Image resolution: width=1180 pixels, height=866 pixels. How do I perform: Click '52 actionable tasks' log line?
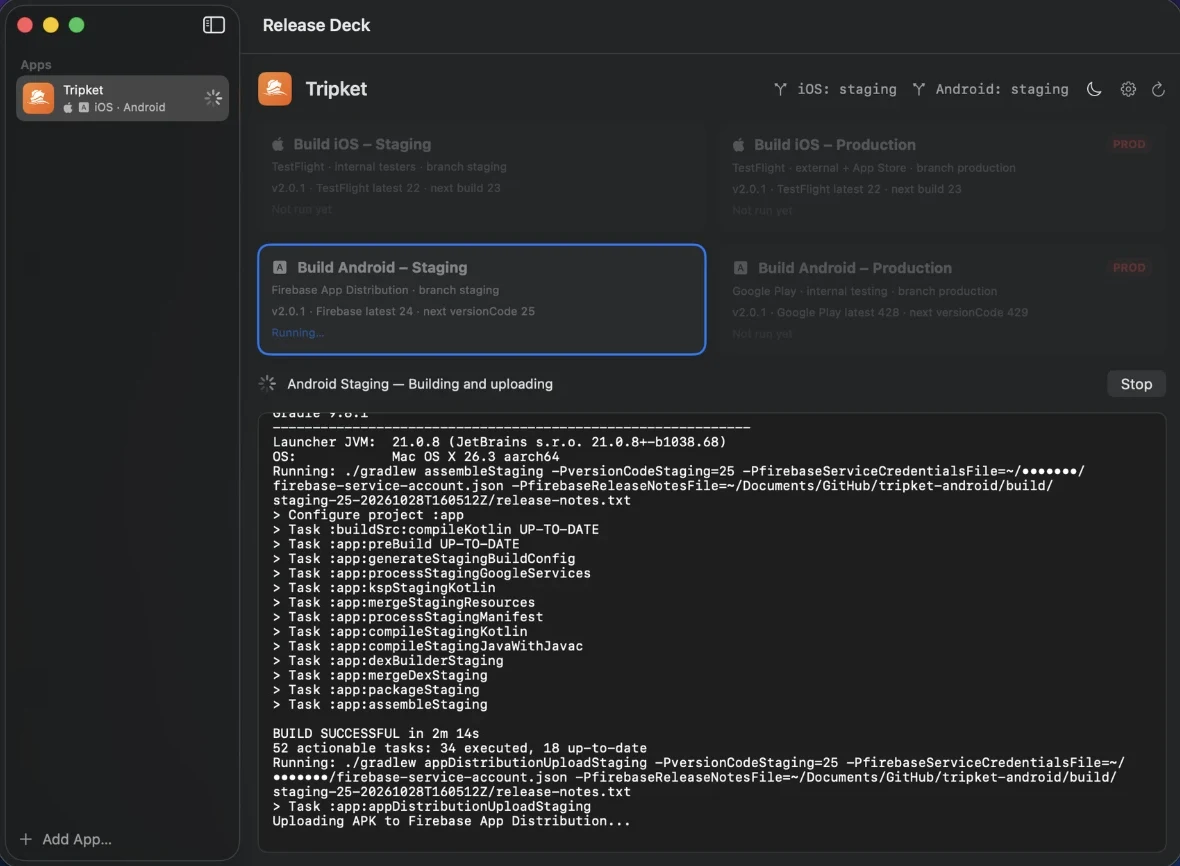460,748
